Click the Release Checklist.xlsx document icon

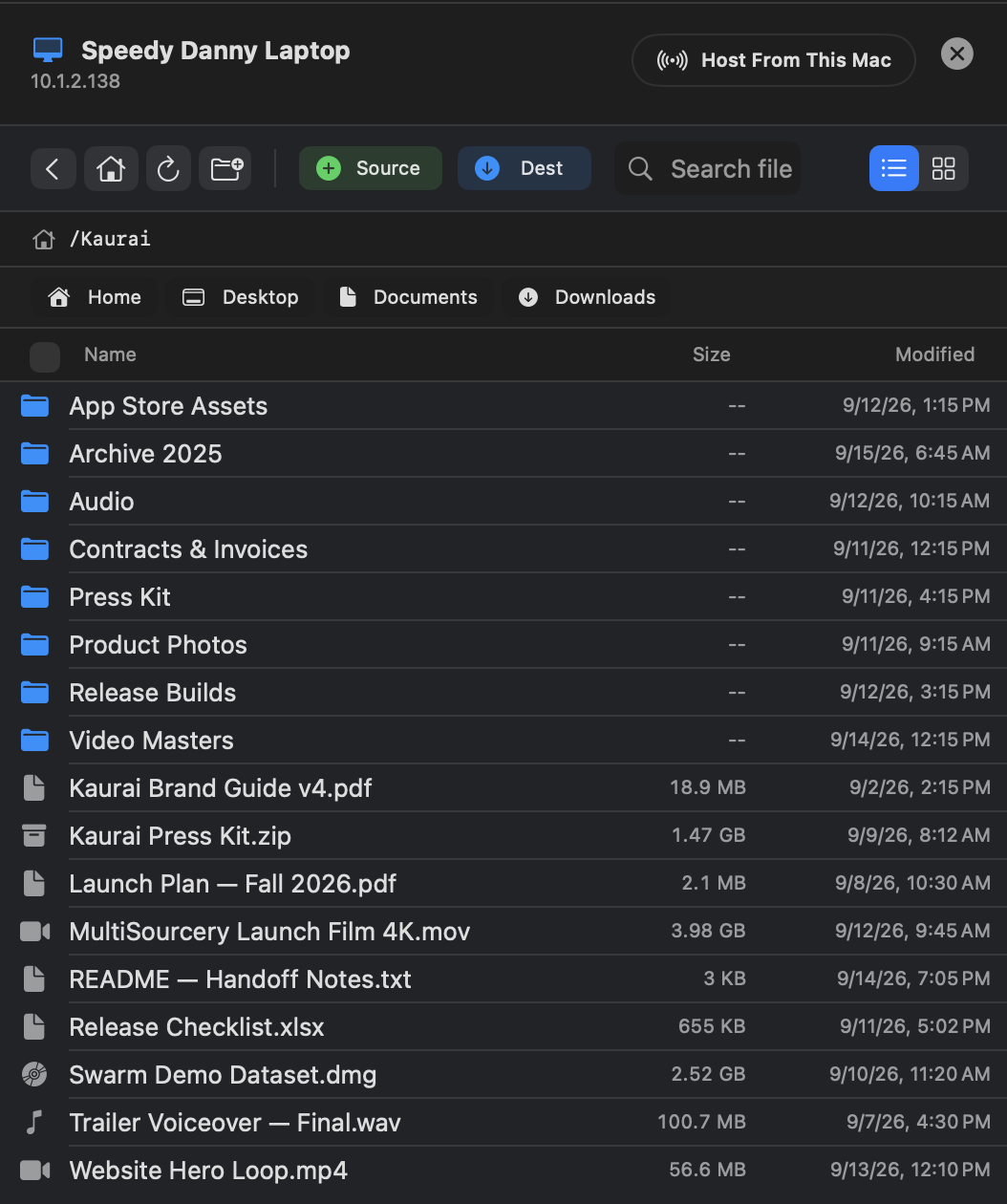click(34, 1027)
